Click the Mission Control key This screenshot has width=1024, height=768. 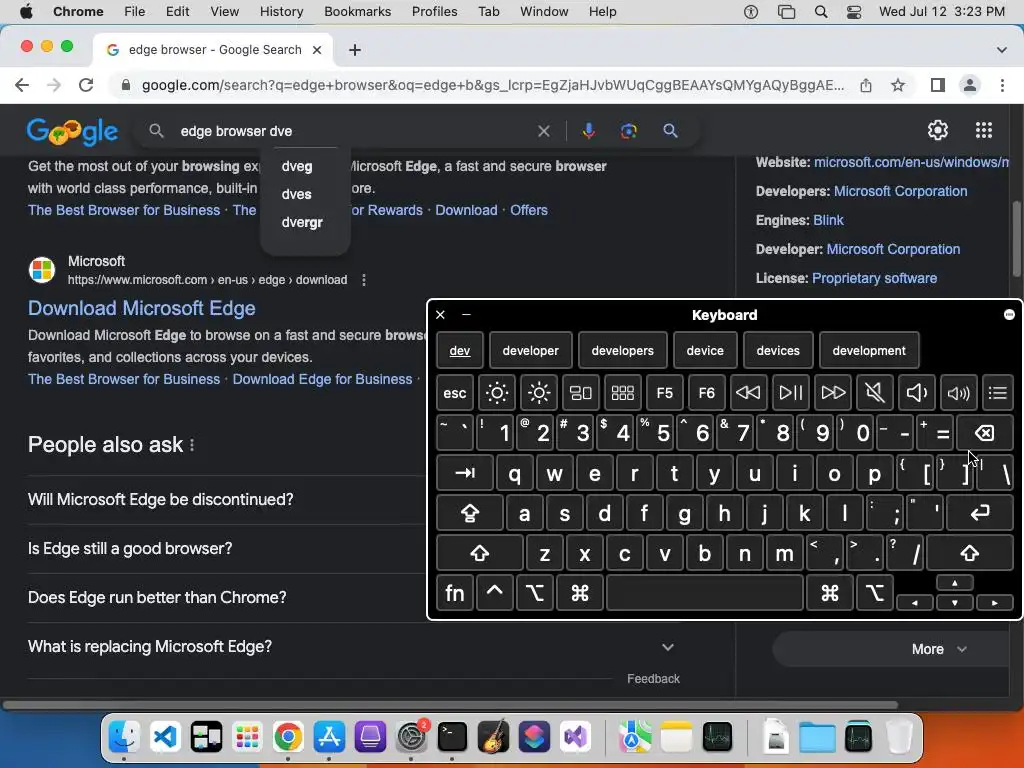pos(581,392)
